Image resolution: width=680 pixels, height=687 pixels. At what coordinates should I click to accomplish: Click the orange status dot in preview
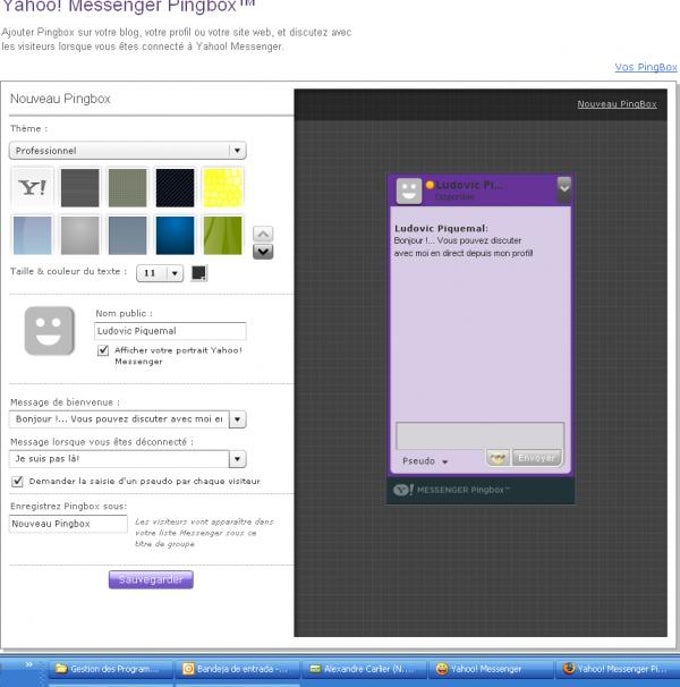(x=430, y=185)
